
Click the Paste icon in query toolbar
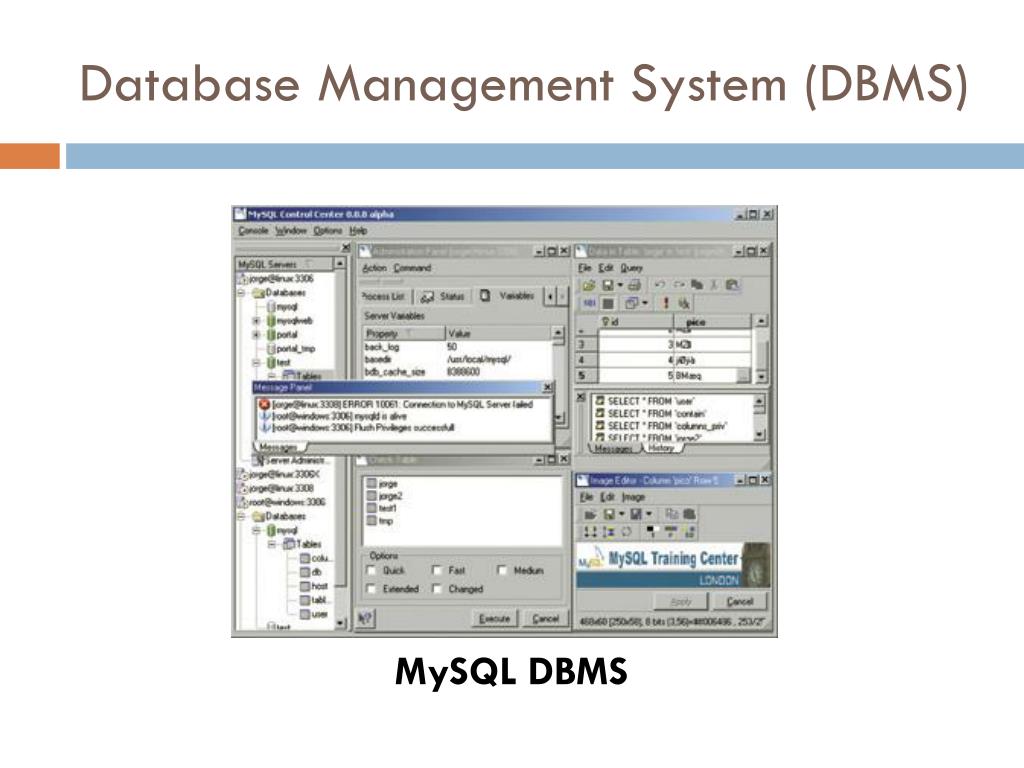(732, 285)
